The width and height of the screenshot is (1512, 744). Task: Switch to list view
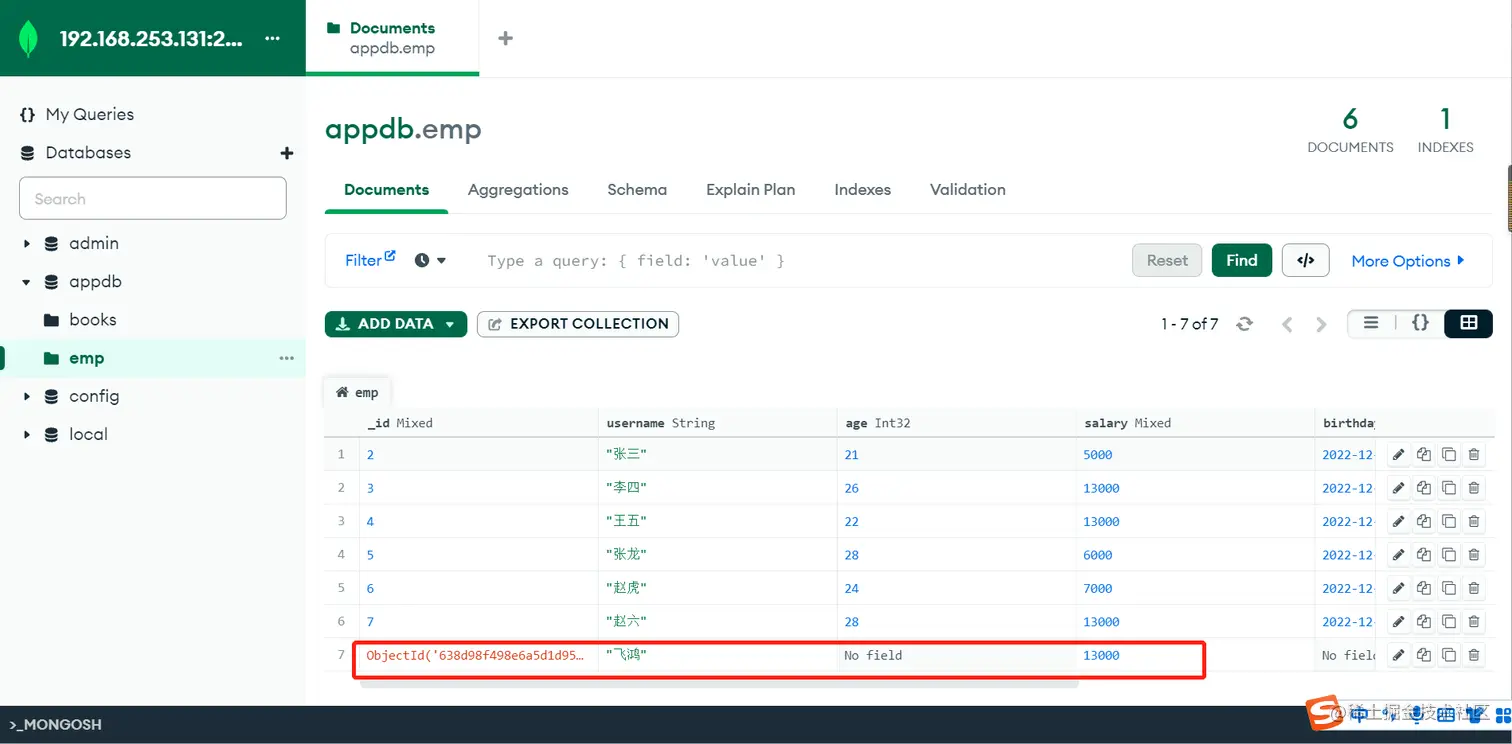point(1371,323)
